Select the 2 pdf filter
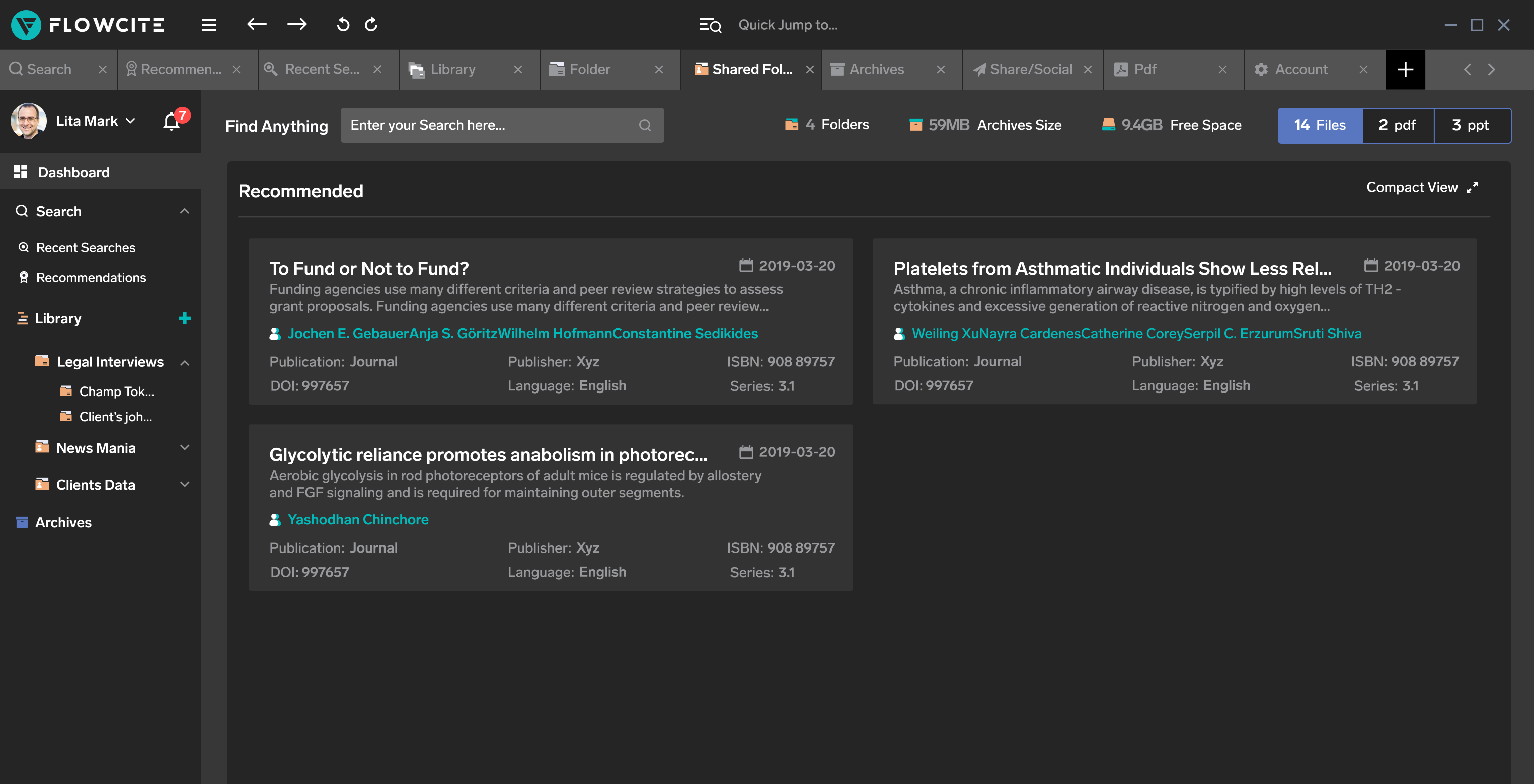 [x=1397, y=126]
